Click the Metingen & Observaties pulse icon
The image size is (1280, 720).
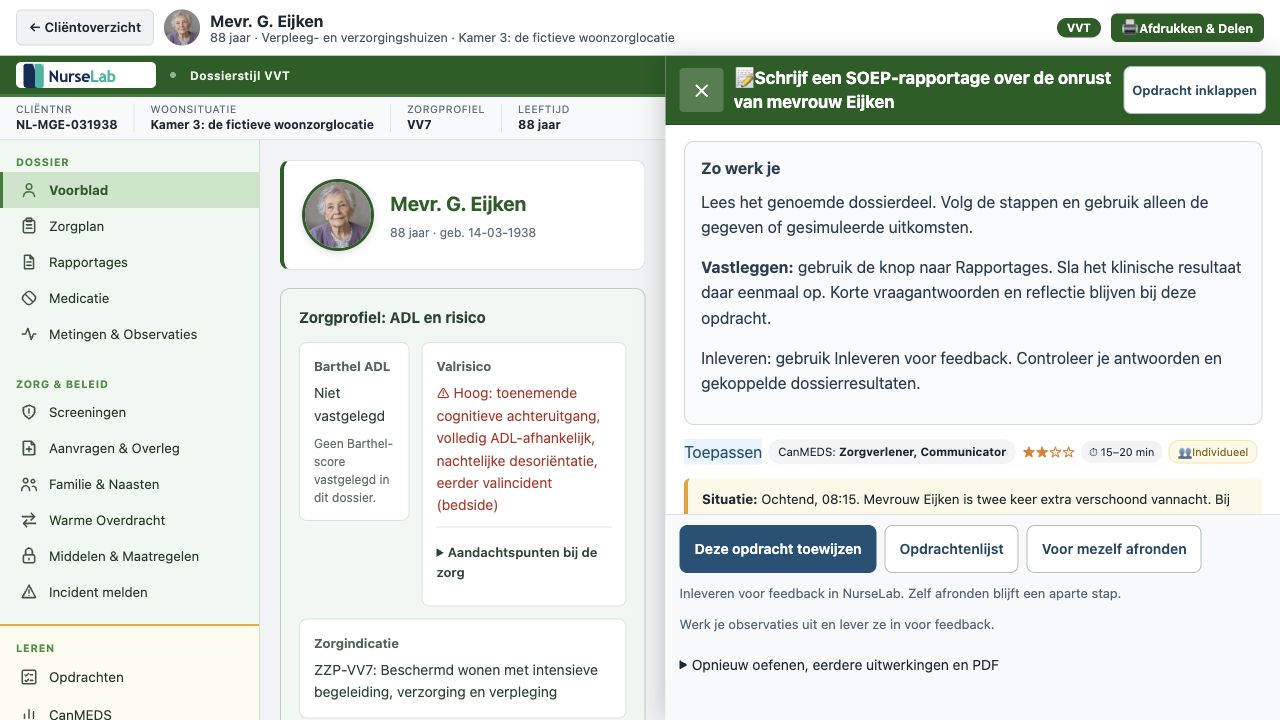pos(29,334)
